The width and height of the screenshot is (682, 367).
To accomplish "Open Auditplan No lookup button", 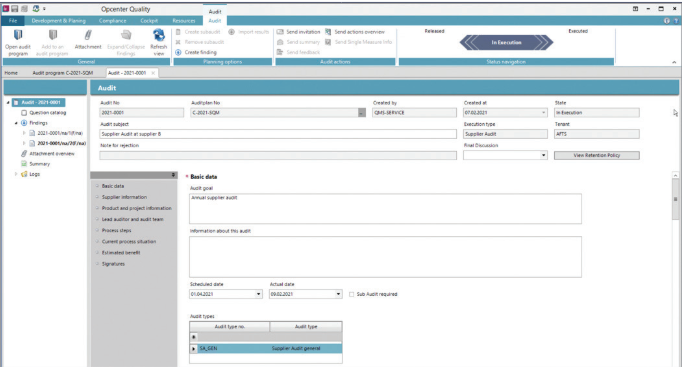I will click(362, 113).
